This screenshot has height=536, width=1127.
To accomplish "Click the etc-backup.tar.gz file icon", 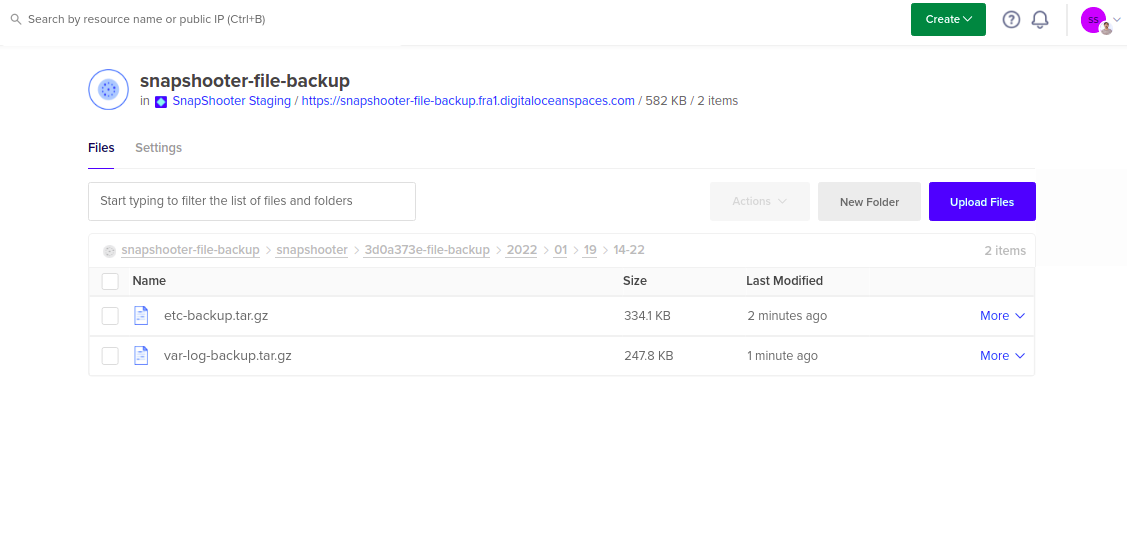I will (x=142, y=315).
